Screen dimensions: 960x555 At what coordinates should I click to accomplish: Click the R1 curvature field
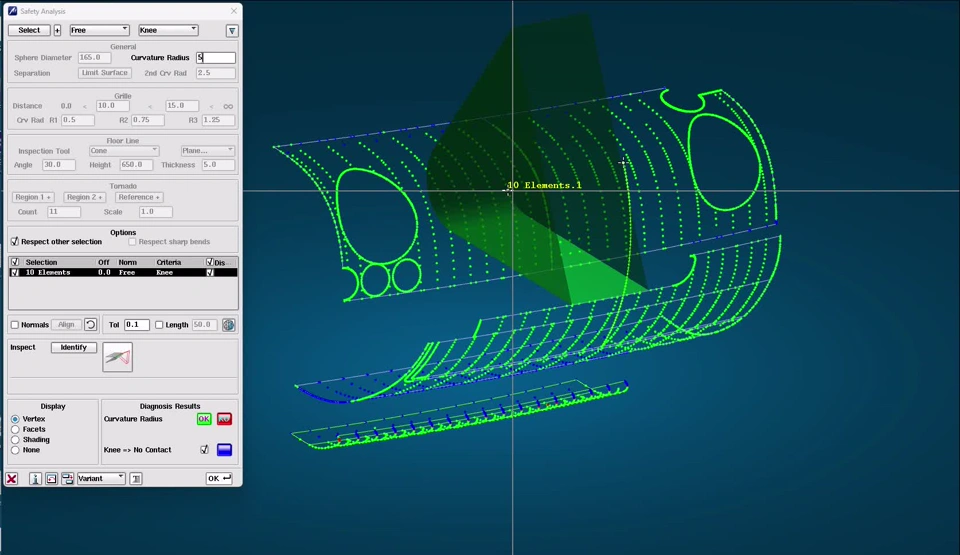tap(77, 120)
